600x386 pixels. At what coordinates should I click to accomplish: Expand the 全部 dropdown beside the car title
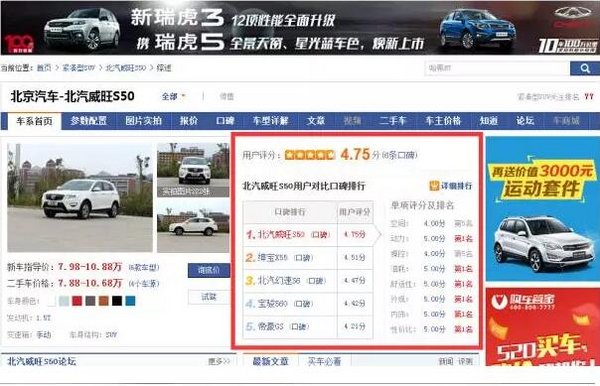coord(173,96)
